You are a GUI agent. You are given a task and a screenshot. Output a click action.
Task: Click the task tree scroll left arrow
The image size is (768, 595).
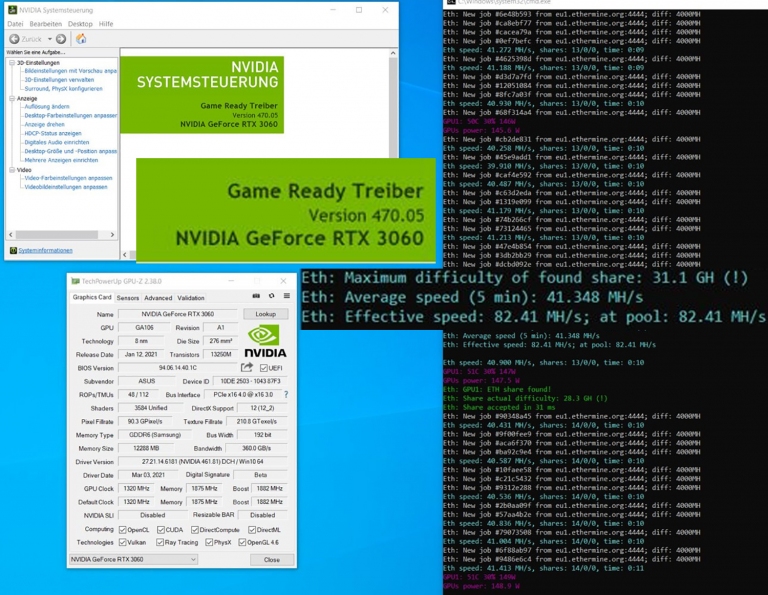coord(11,235)
